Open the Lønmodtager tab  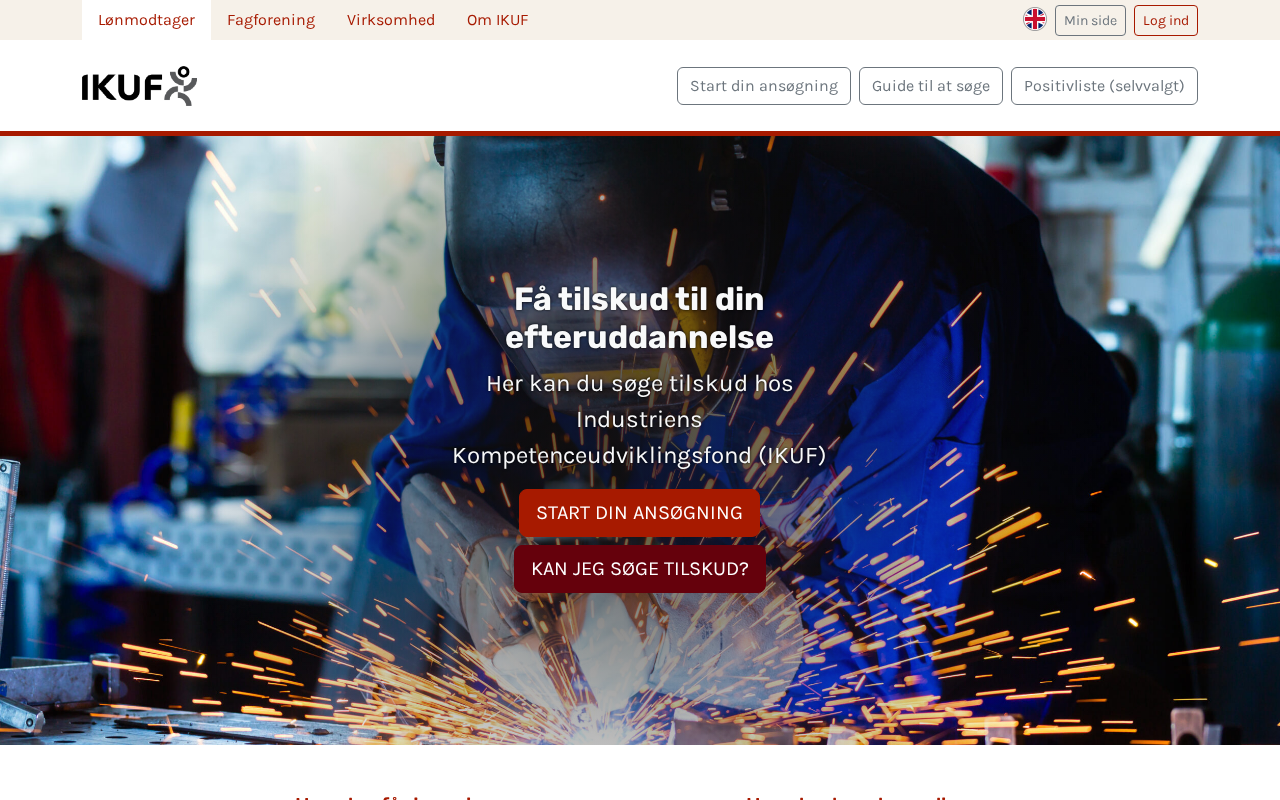[146, 20]
